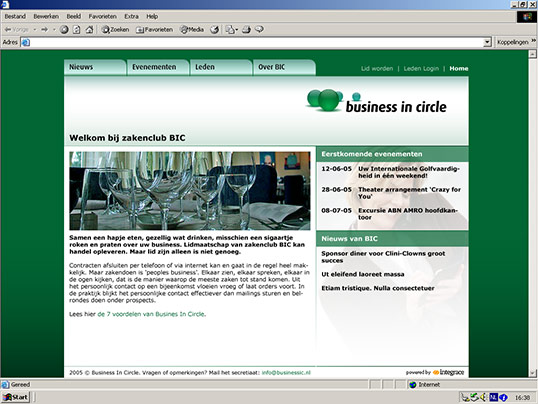Open the Bewerken menu
Image resolution: width=538 pixels, height=404 pixels.
tap(46, 16)
